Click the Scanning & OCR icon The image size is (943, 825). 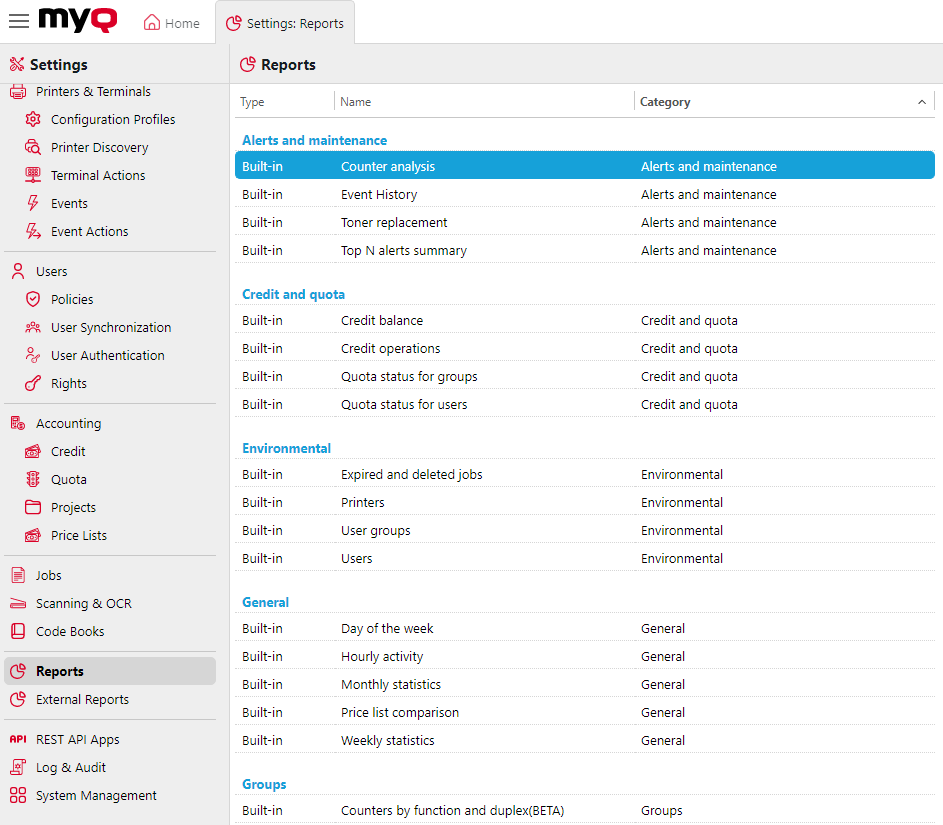(x=17, y=603)
